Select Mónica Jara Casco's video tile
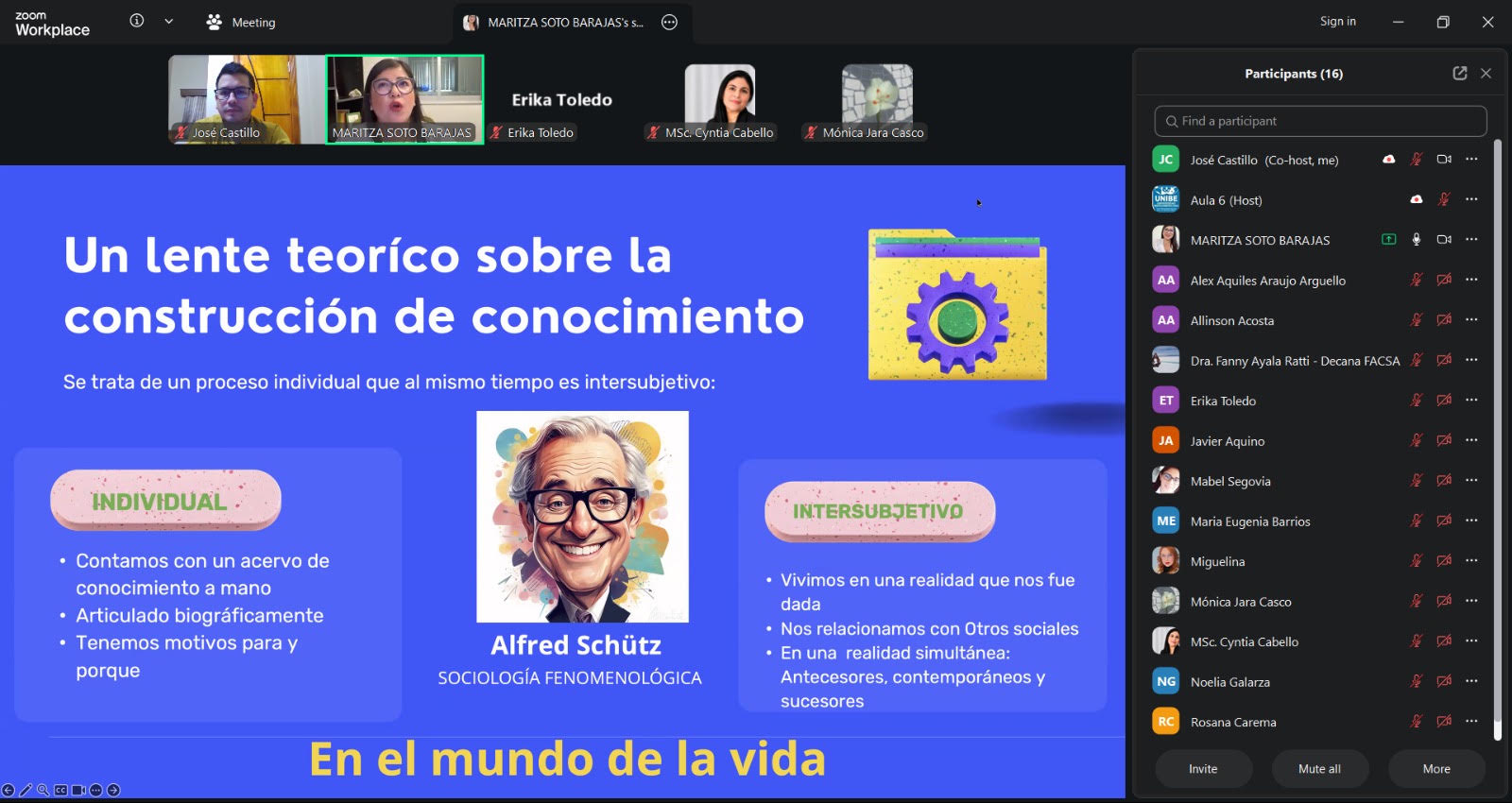The image size is (1512, 803). [877, 99]
